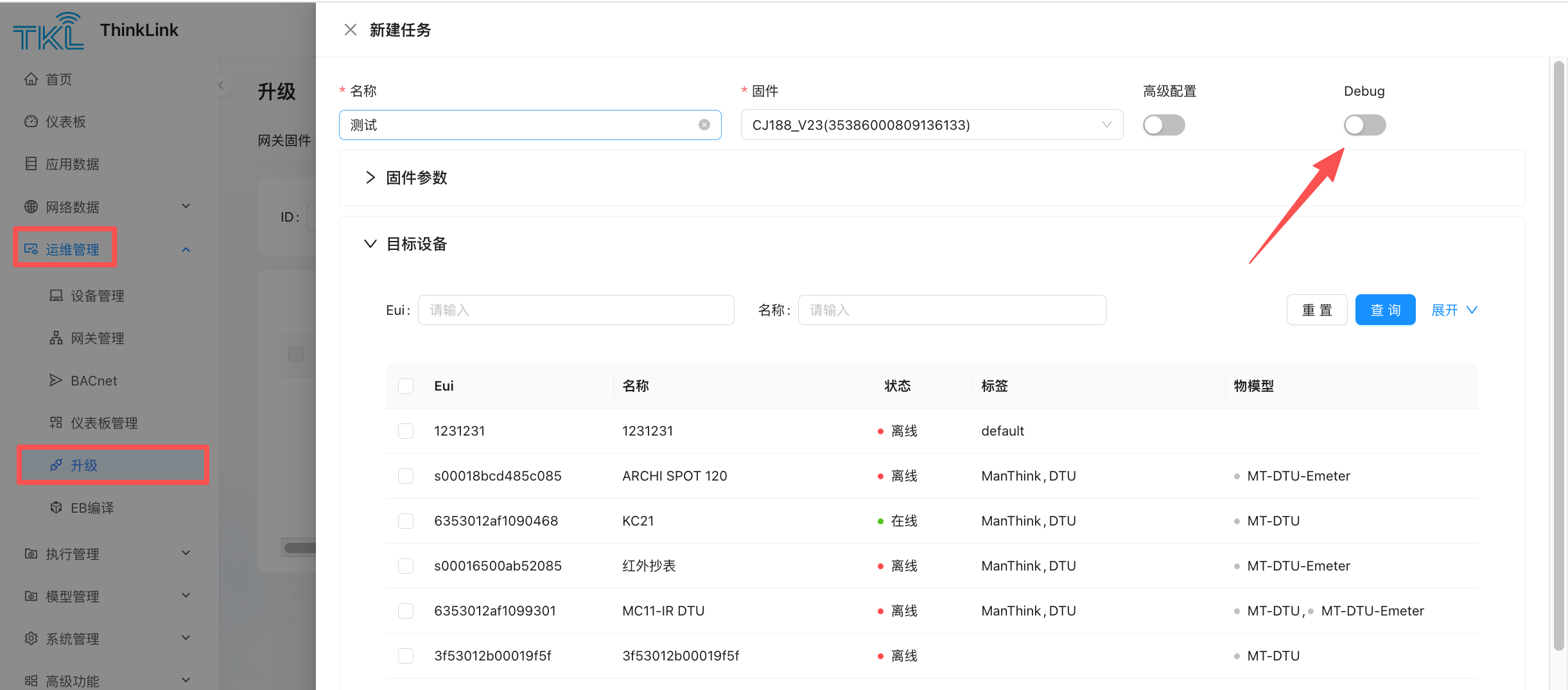Click the TKL ThinkLink logo icon
This screenshot has height=690, width=1568.
click(48, 31)
